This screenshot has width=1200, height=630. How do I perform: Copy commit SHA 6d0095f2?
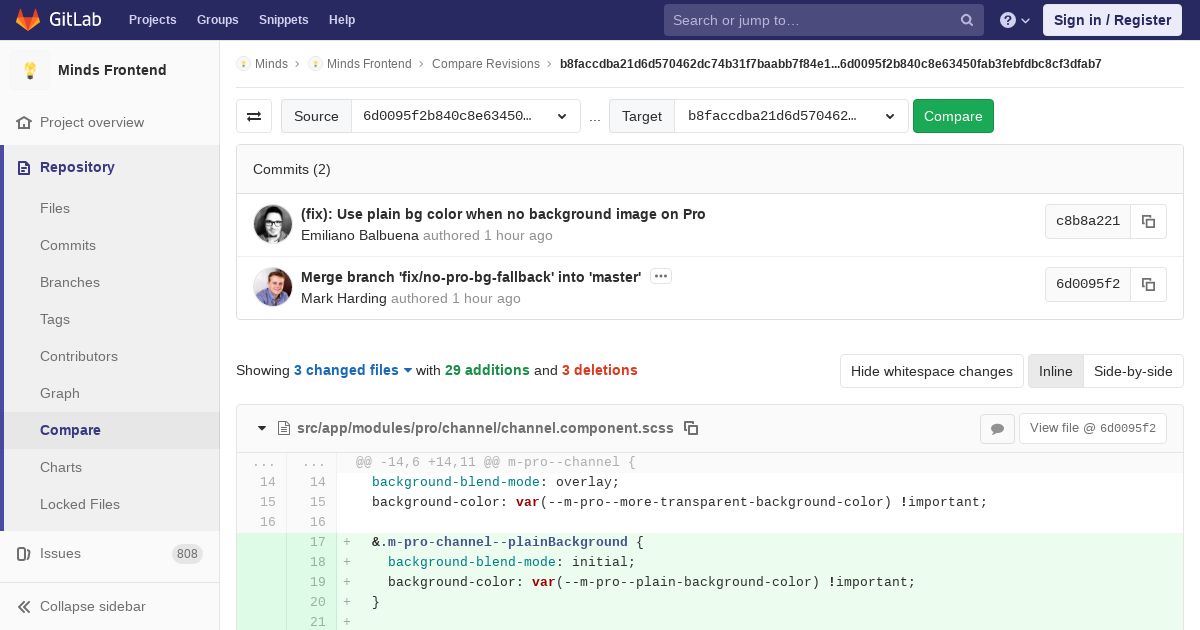click(1148, 285)
